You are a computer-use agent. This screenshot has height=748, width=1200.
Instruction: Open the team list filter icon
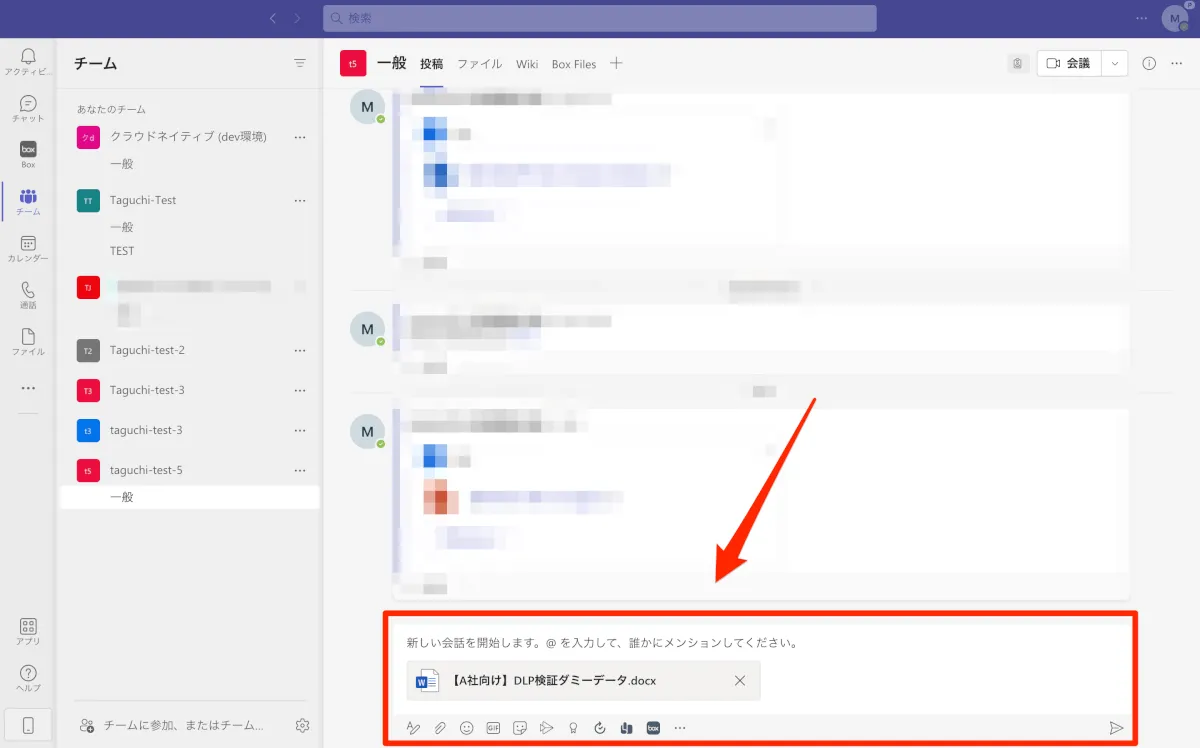coord(300,63)
